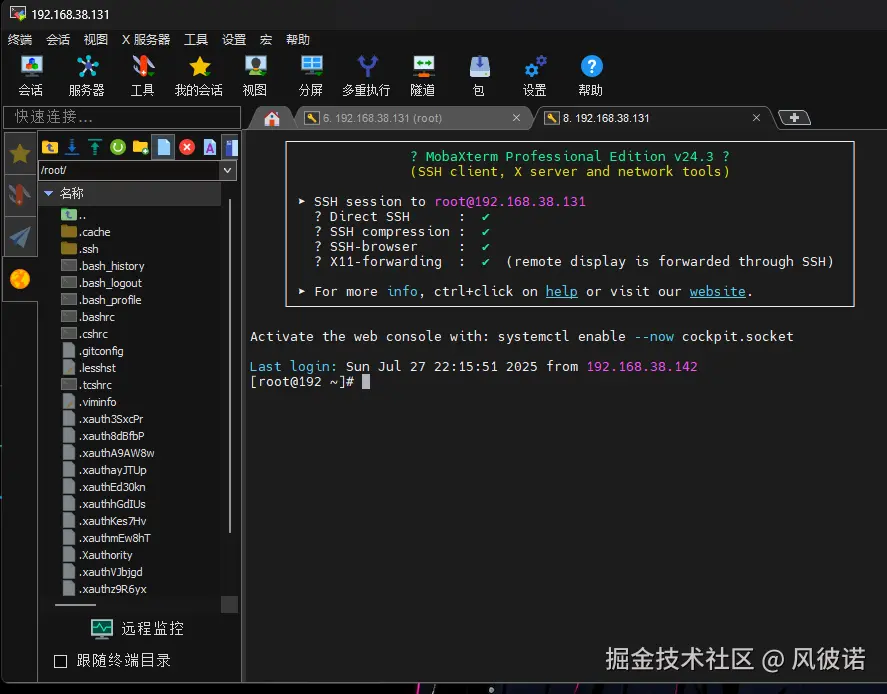Click the 服务器 (Servers) toolbar icon
The width and height of the screenshot is (887, 694).
click(87, 75)
